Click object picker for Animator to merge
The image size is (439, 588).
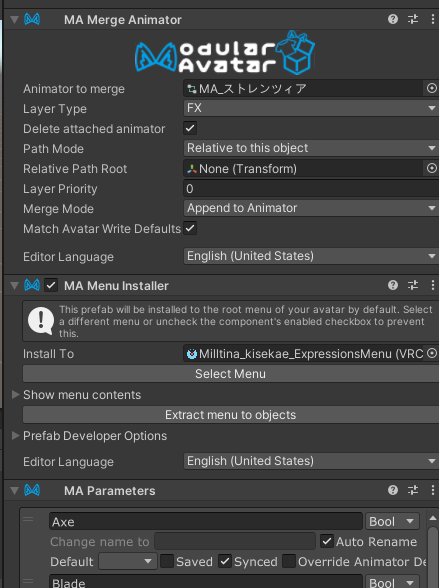[x=432, y=88]
